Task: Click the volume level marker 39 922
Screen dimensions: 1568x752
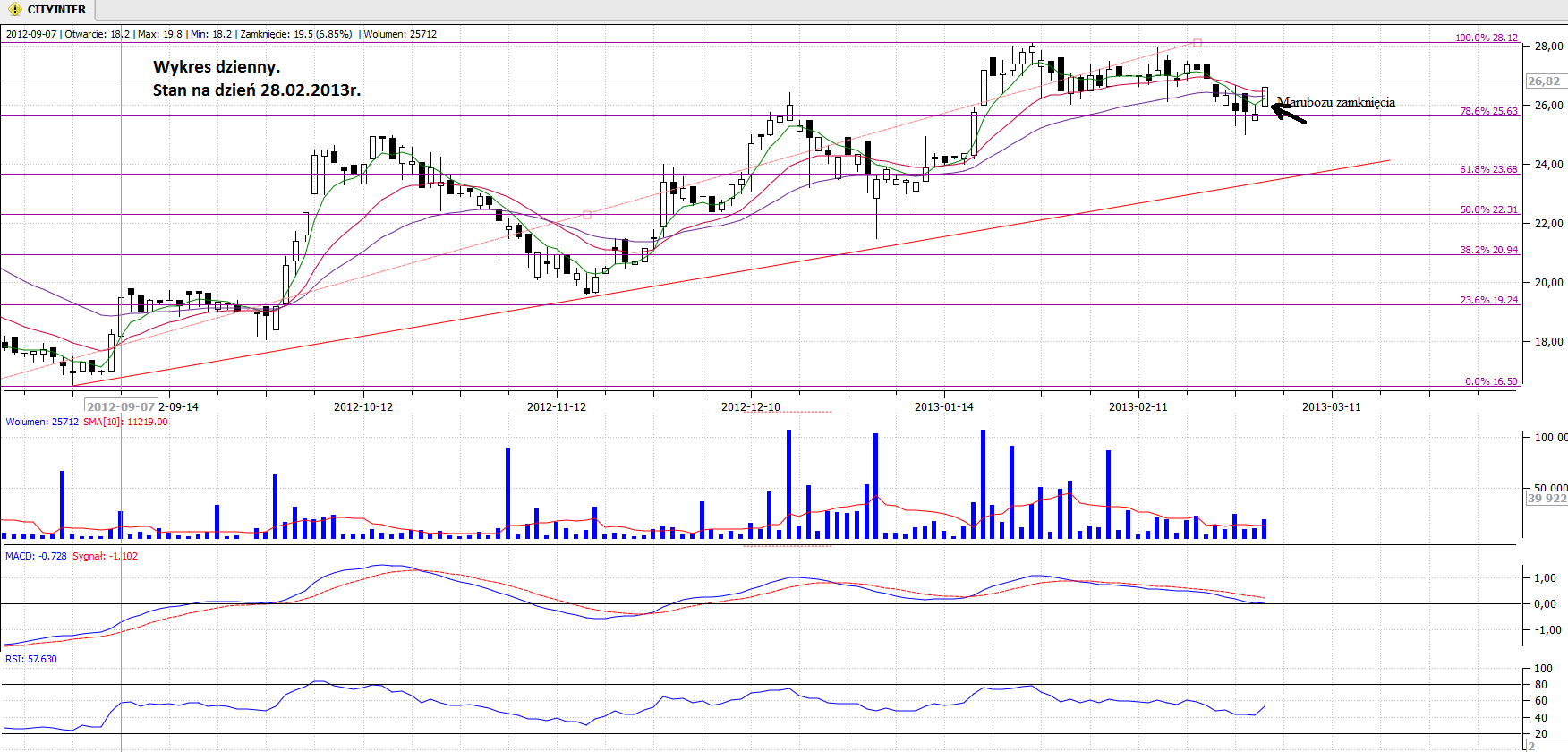Action: [1546, 499]
